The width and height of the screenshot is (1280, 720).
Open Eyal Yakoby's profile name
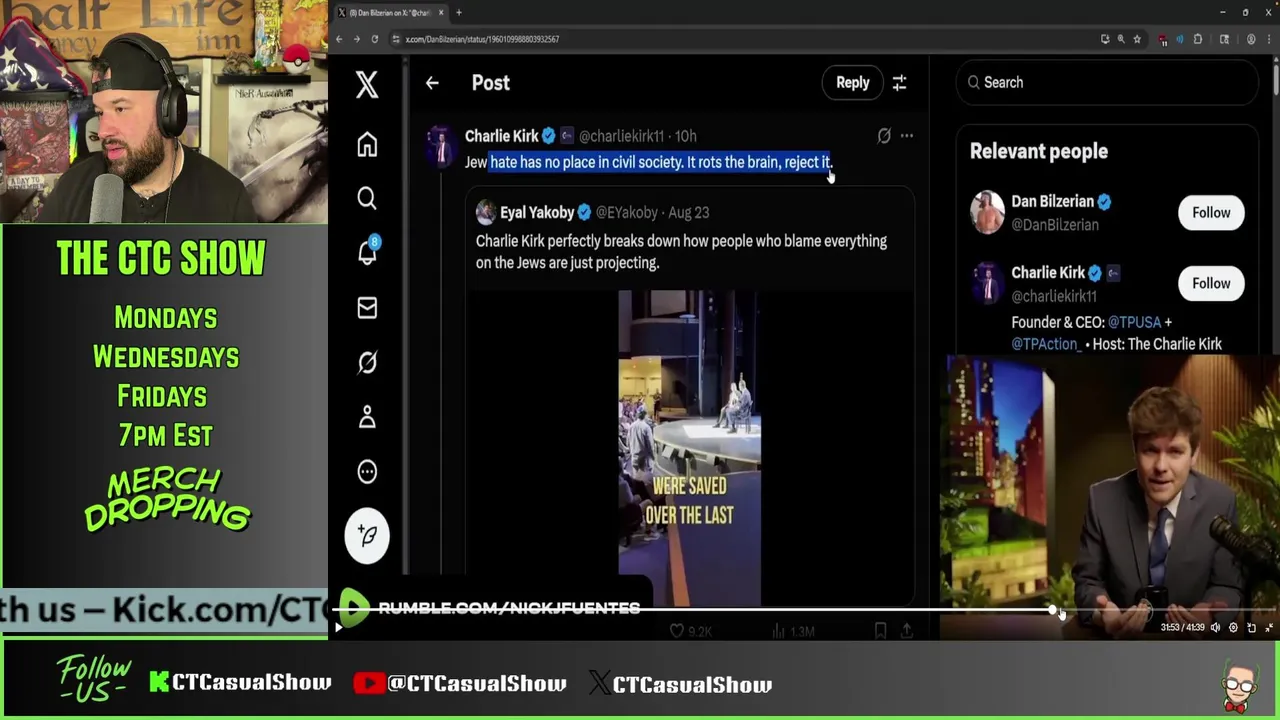tap(537, 212)
